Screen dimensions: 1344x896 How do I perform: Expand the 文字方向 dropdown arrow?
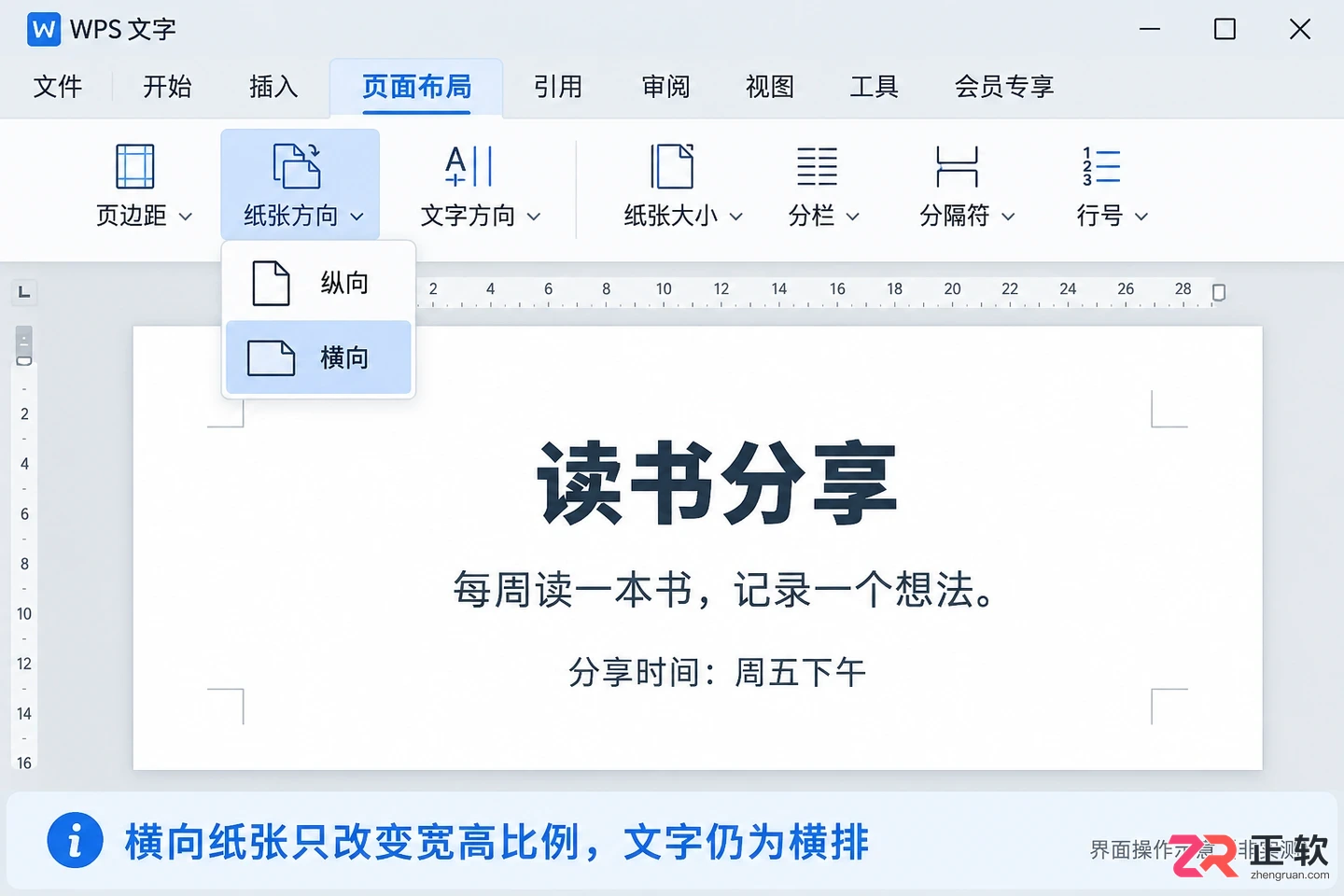pyautogui.click(x=534, y=217)
